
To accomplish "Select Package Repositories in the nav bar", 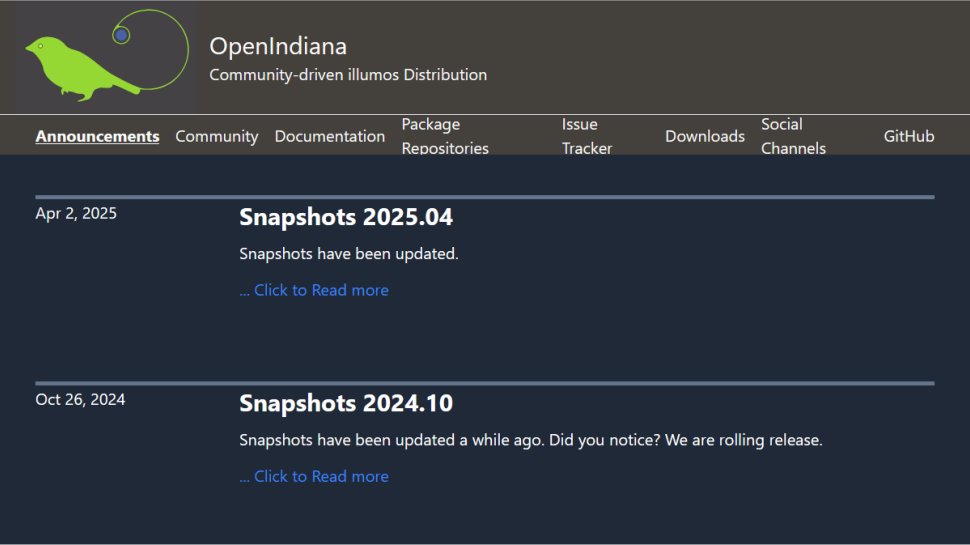I will (445, 136).
